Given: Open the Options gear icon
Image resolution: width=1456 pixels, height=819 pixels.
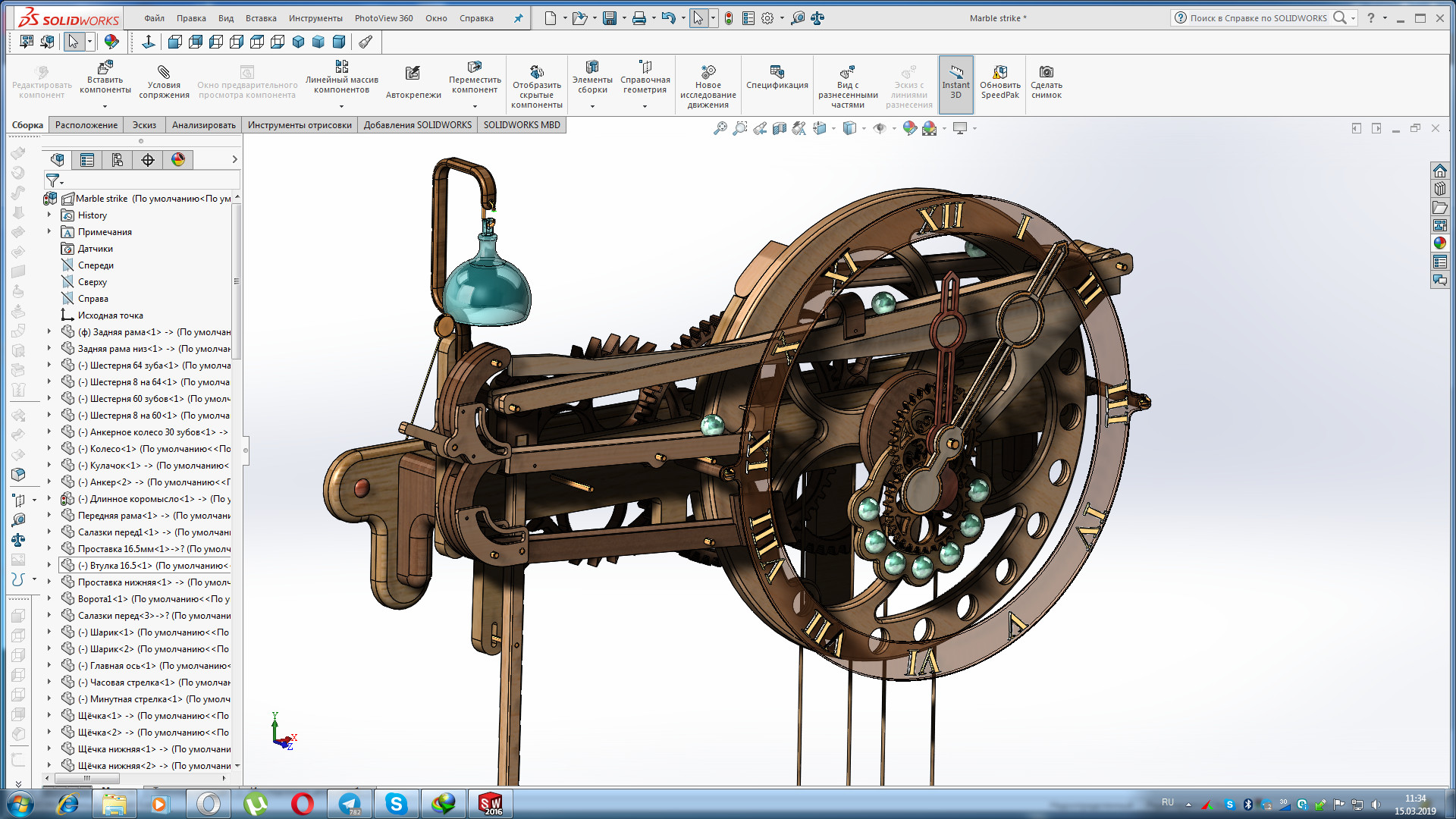Looking at the screenshot, I should coord(767,18).
